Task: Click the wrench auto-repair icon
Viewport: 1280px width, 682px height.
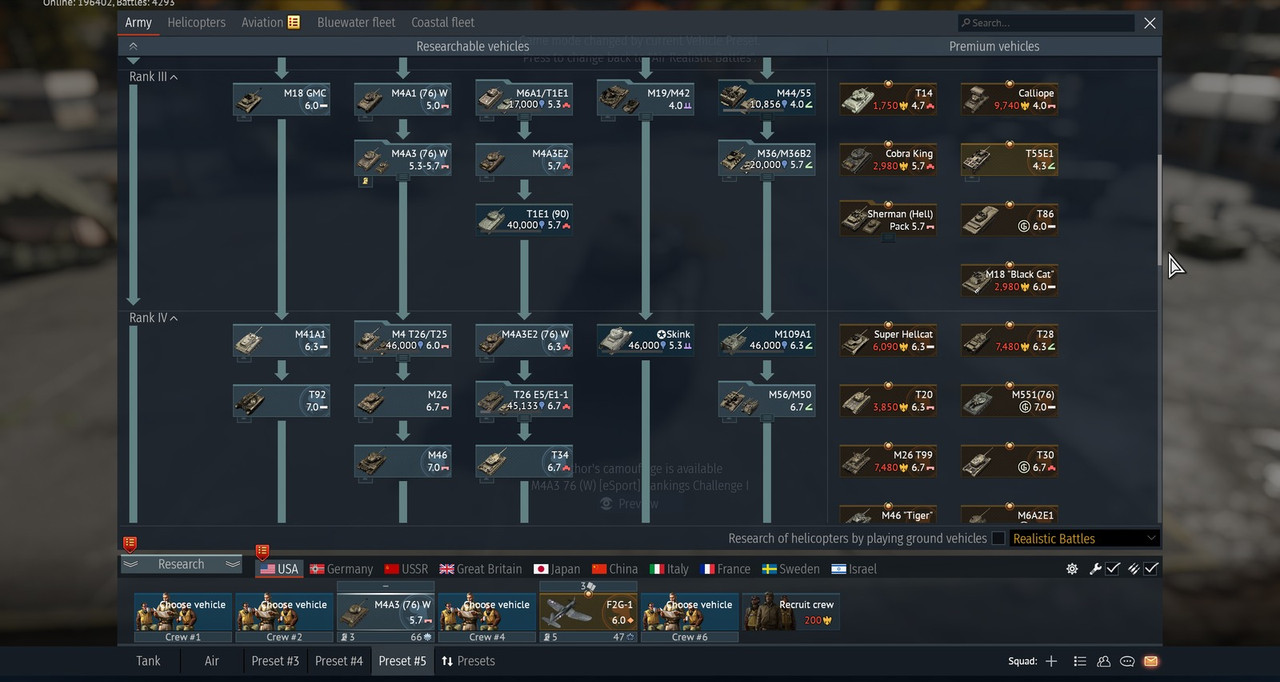Action: [1095, 568]
